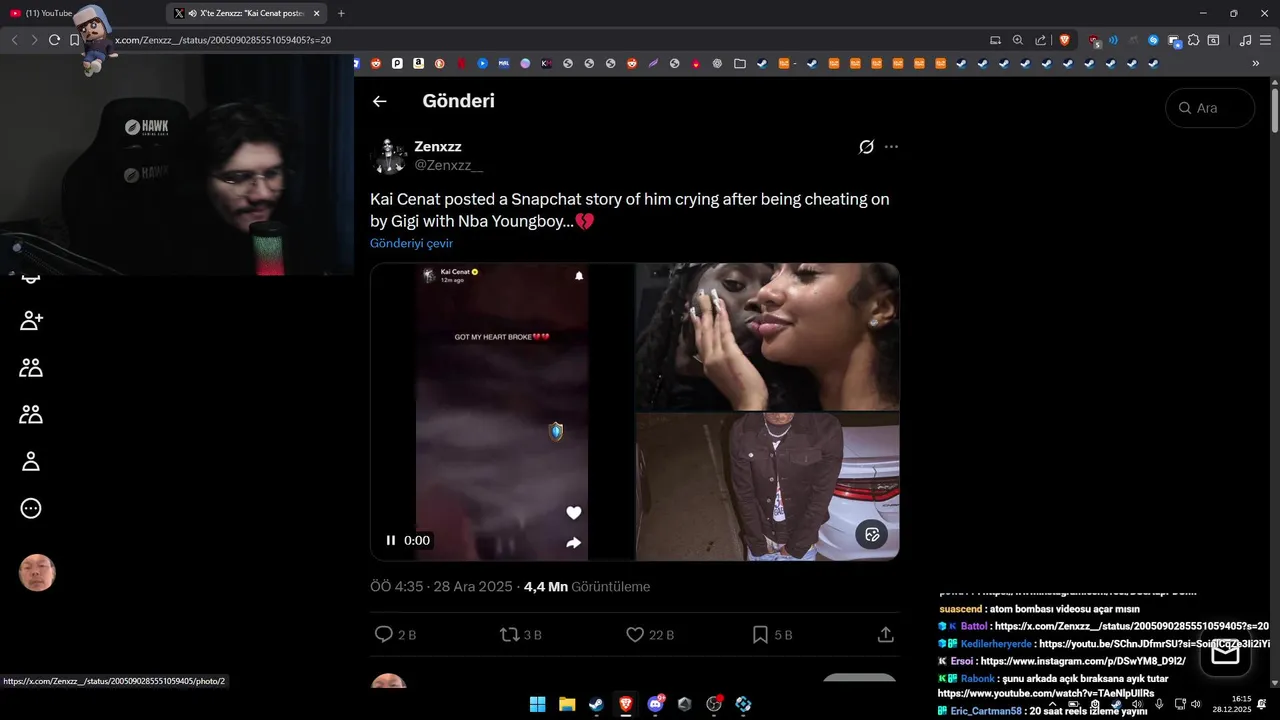Open the edit-image icon on the car photo

pyautogui.click(x=872, y=534)
